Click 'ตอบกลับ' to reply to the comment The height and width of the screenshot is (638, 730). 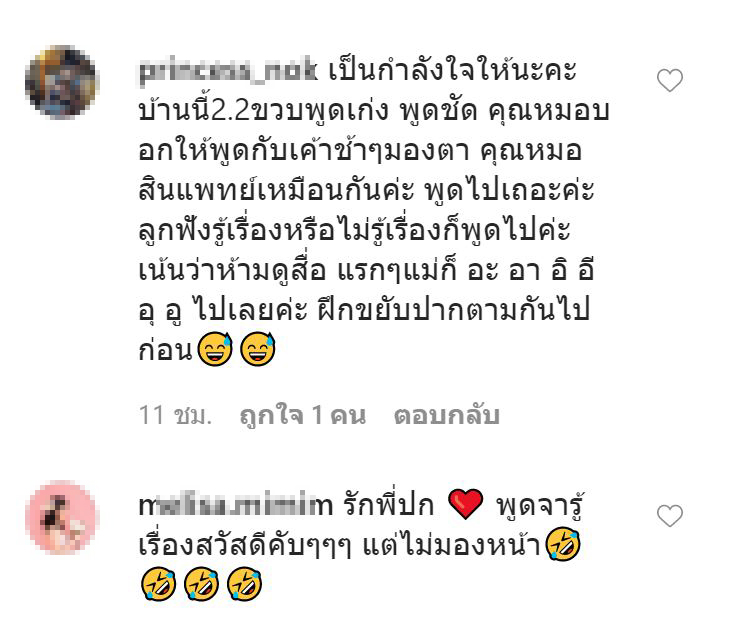[x=446, y=415]
